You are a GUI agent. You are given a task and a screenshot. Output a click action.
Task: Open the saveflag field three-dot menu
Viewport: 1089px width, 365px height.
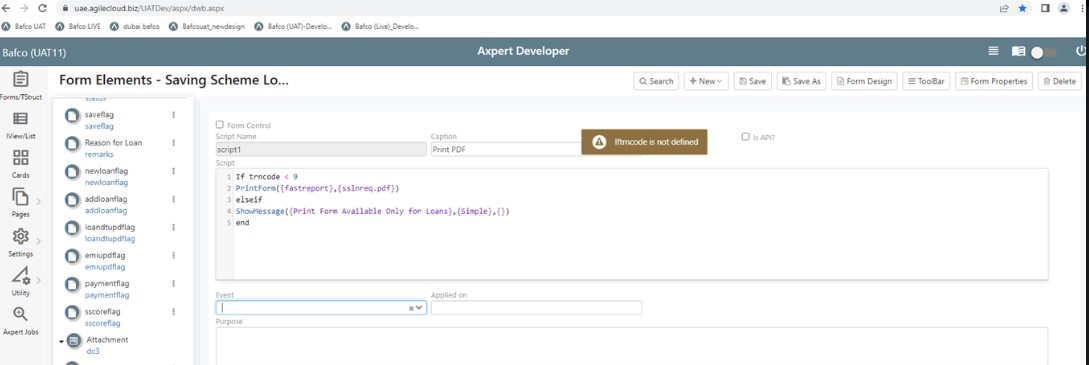174,114
